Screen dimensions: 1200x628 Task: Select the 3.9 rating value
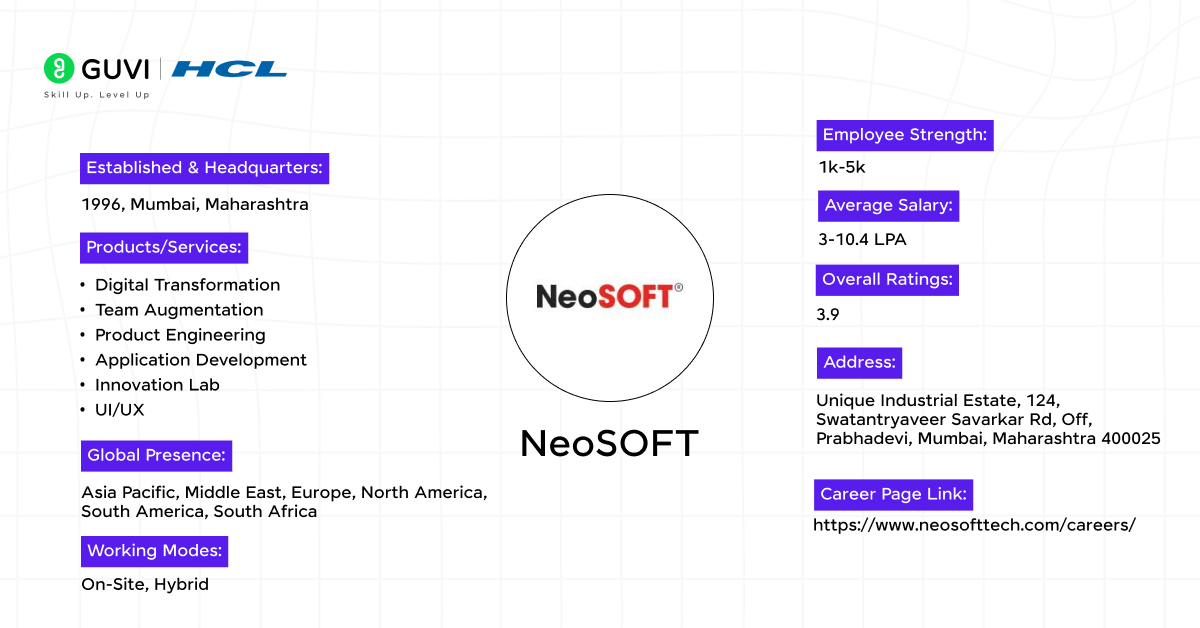(x=828, y=313)
